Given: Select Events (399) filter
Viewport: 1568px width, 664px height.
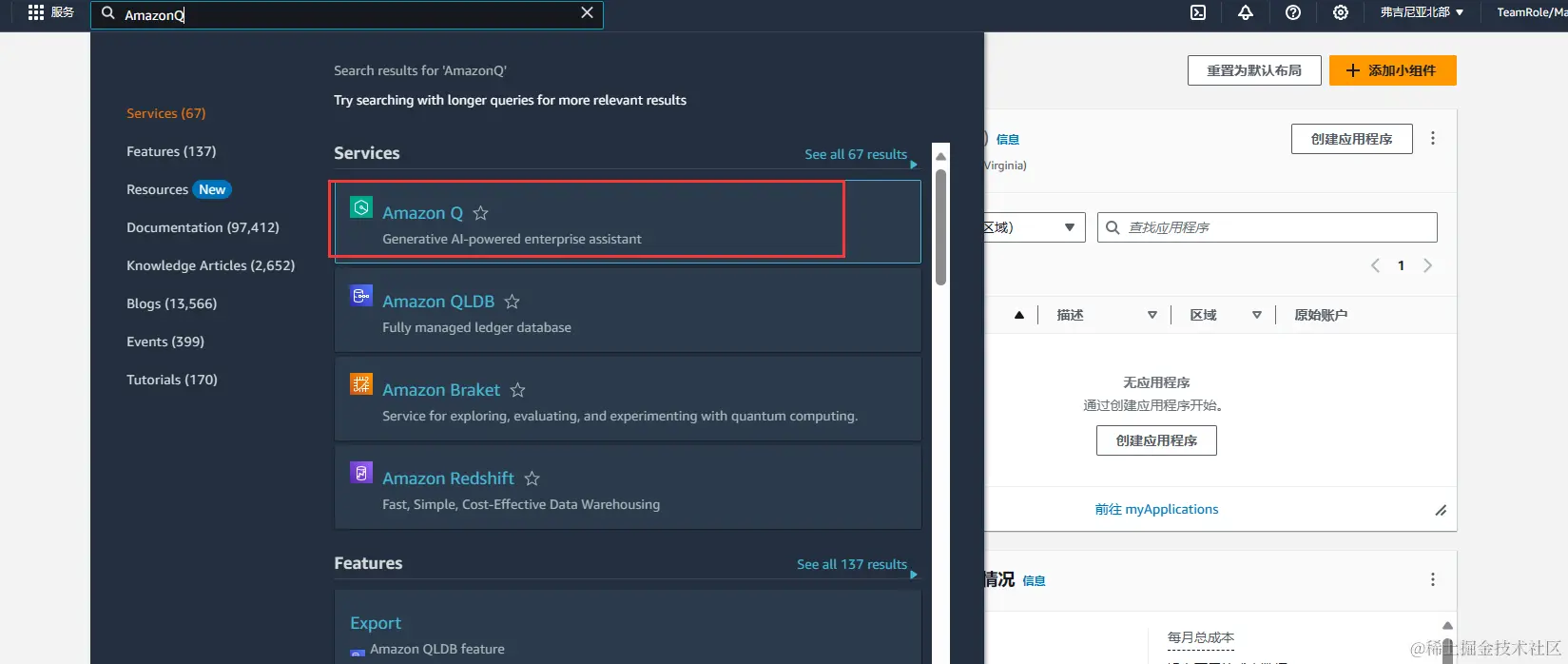Looking at the screenshot, I should point(165,342).
